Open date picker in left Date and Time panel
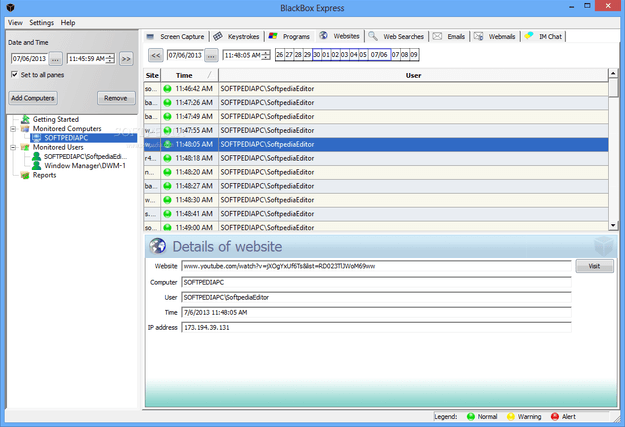 55,59
